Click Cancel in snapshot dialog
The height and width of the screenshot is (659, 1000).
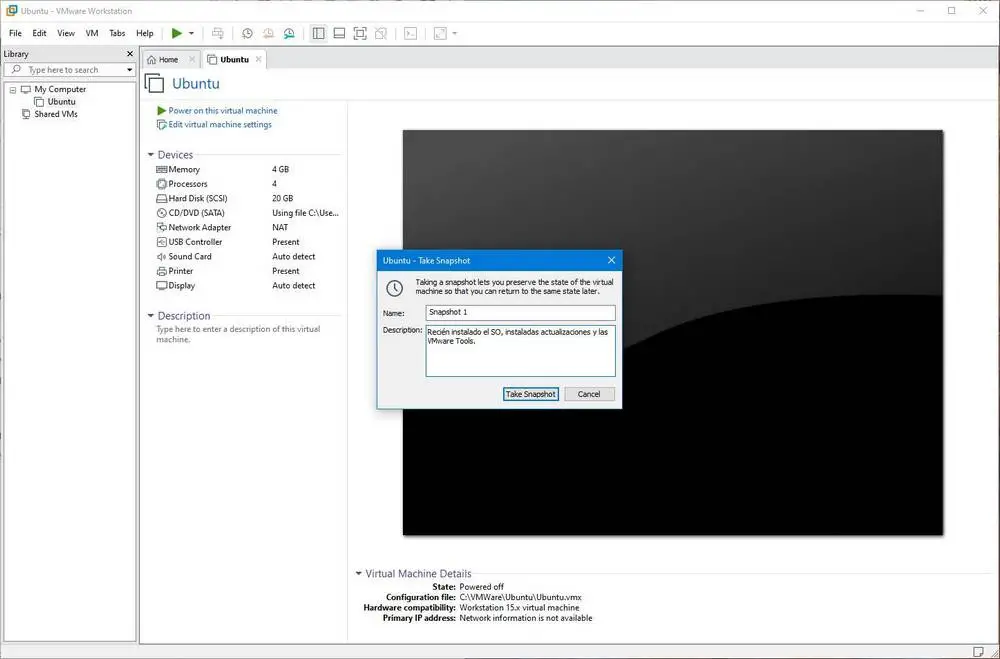tap(589, 394)
